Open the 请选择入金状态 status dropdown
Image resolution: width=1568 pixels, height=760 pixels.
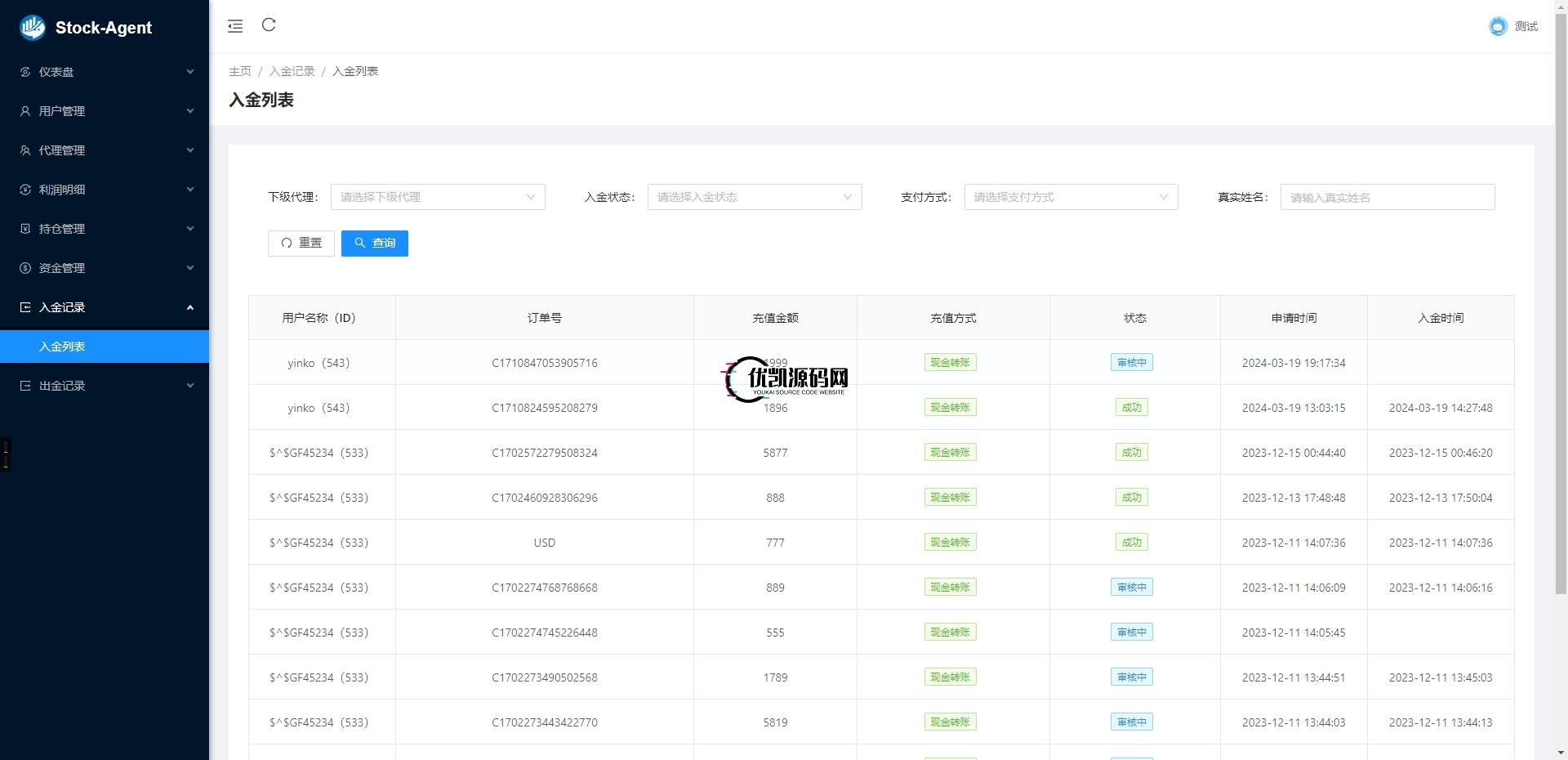click(x=754, y=197)
